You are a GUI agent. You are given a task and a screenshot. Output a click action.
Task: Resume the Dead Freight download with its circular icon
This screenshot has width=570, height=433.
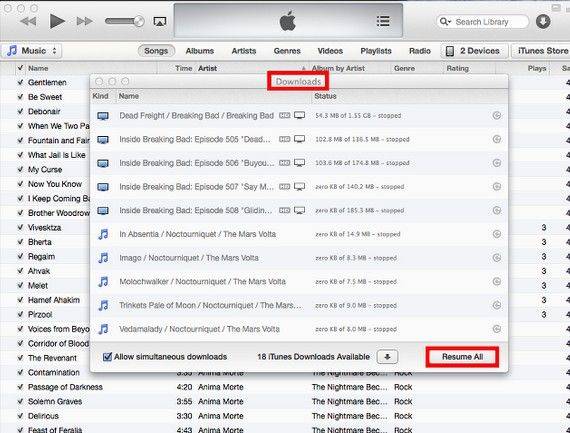tap(497, 116)
